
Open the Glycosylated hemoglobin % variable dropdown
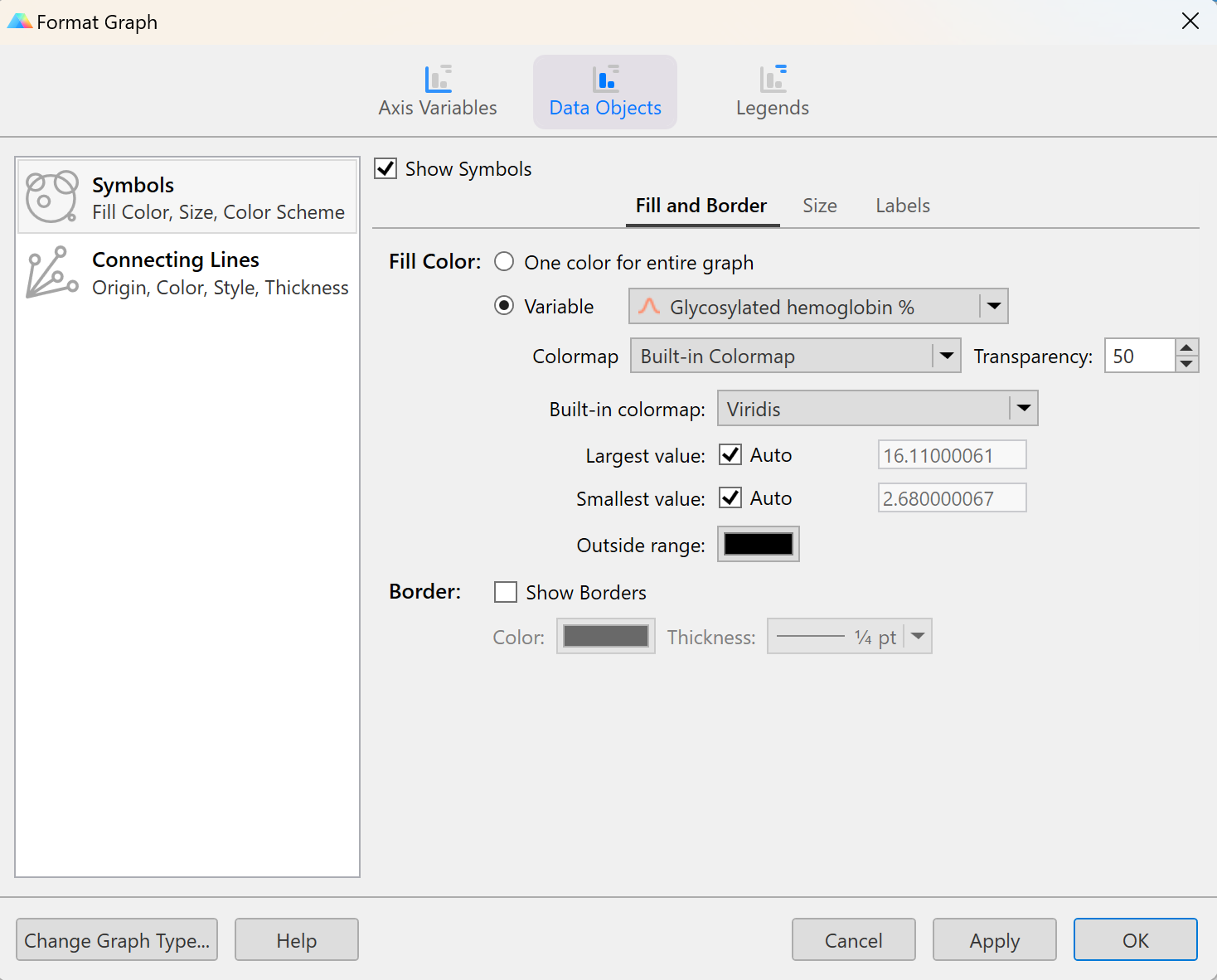click(x=993, y=307)
